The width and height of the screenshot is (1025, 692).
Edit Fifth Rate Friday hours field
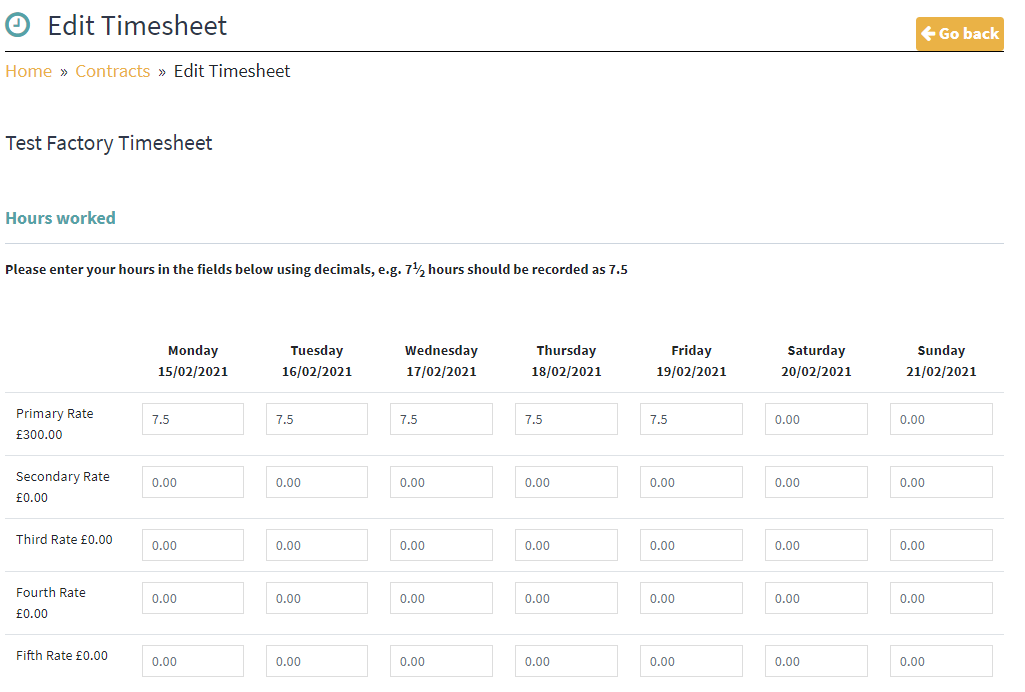click(x=691, y=661)
